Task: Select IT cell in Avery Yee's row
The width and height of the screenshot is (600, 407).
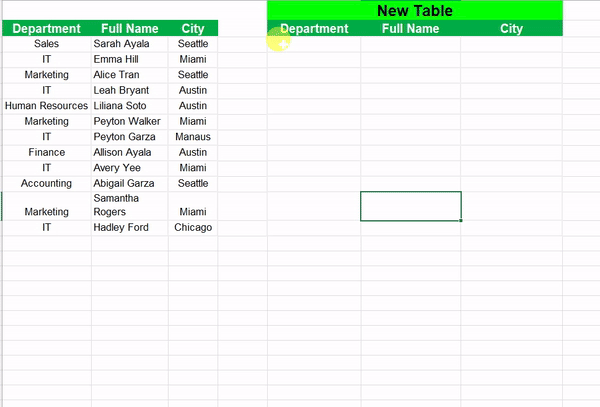Action: coord(47,168)
